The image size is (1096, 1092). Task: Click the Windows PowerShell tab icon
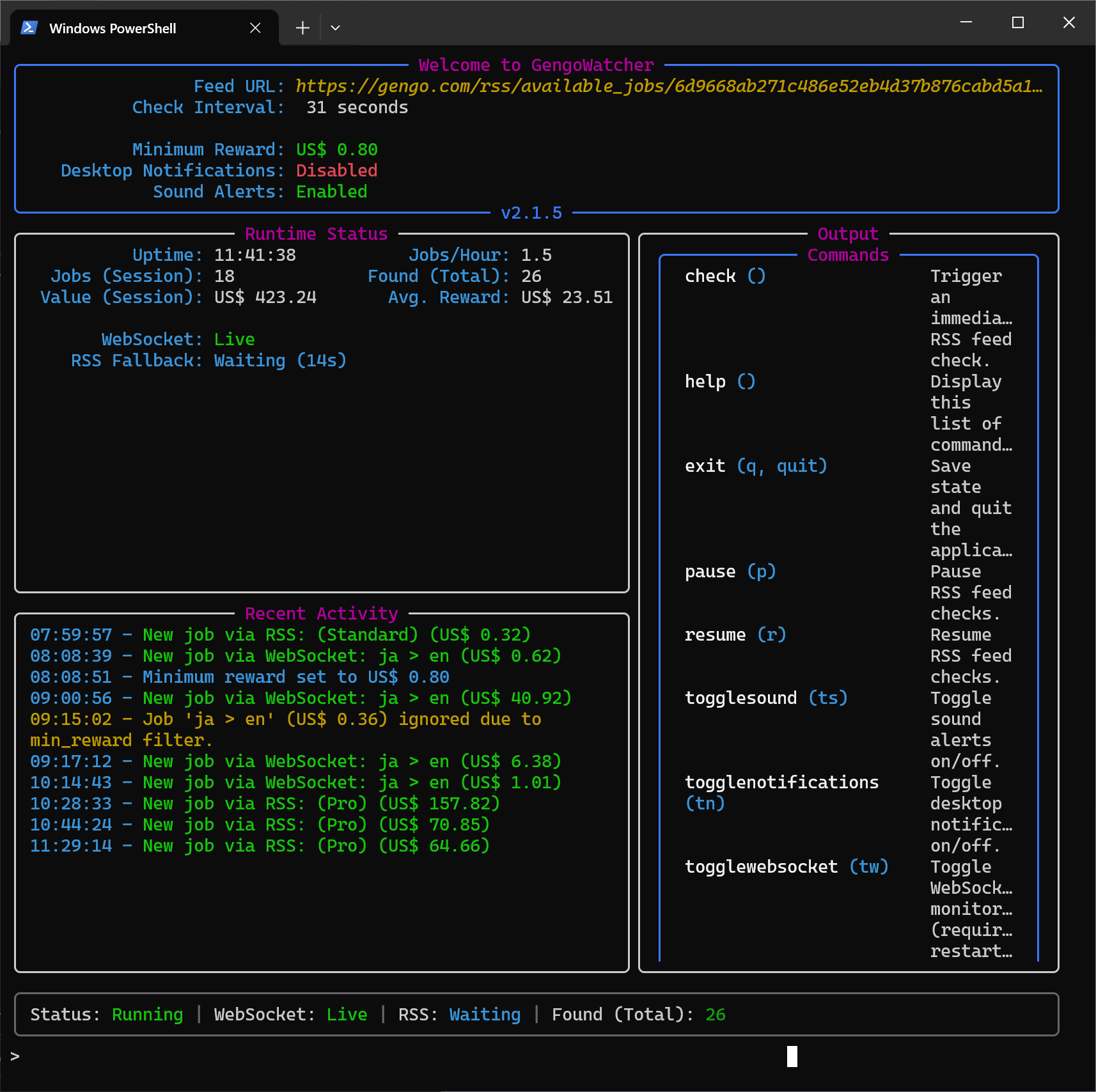pos(29,27)
